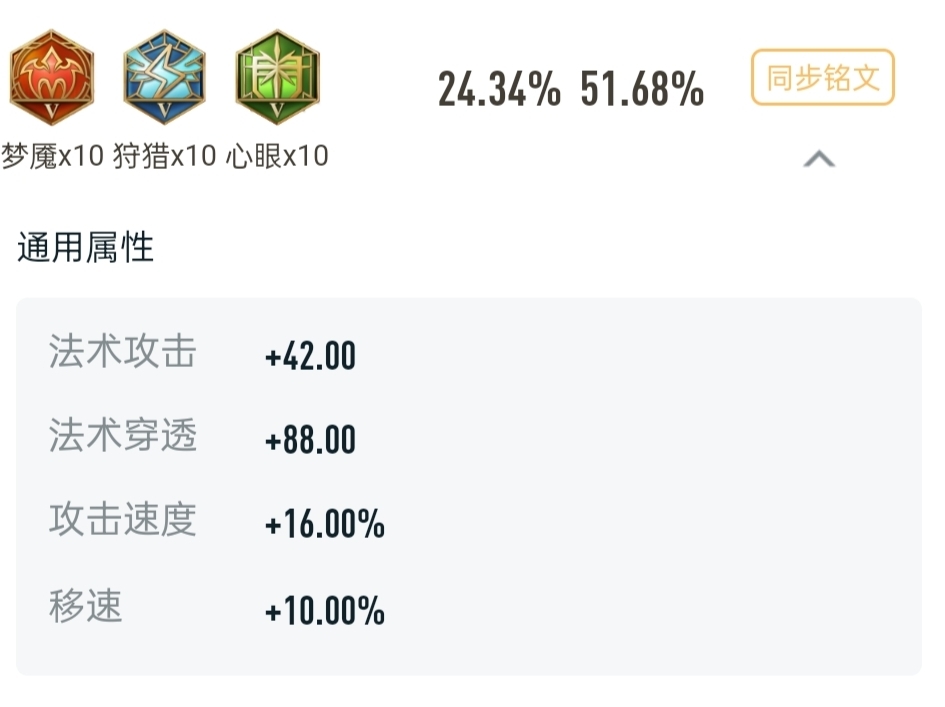Click the 同步铭文 button

(x=823, y=78)
